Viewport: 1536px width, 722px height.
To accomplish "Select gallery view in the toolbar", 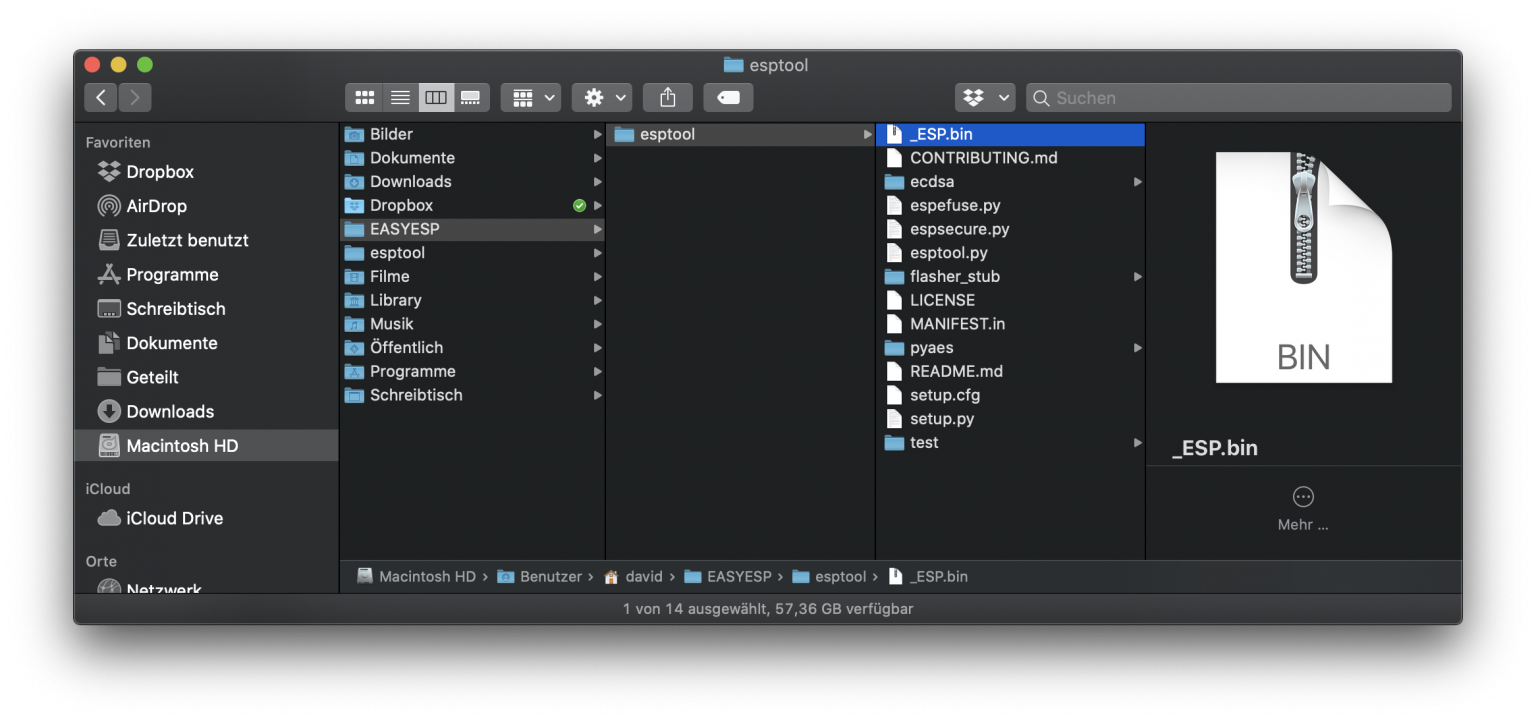I will (470, 97).
